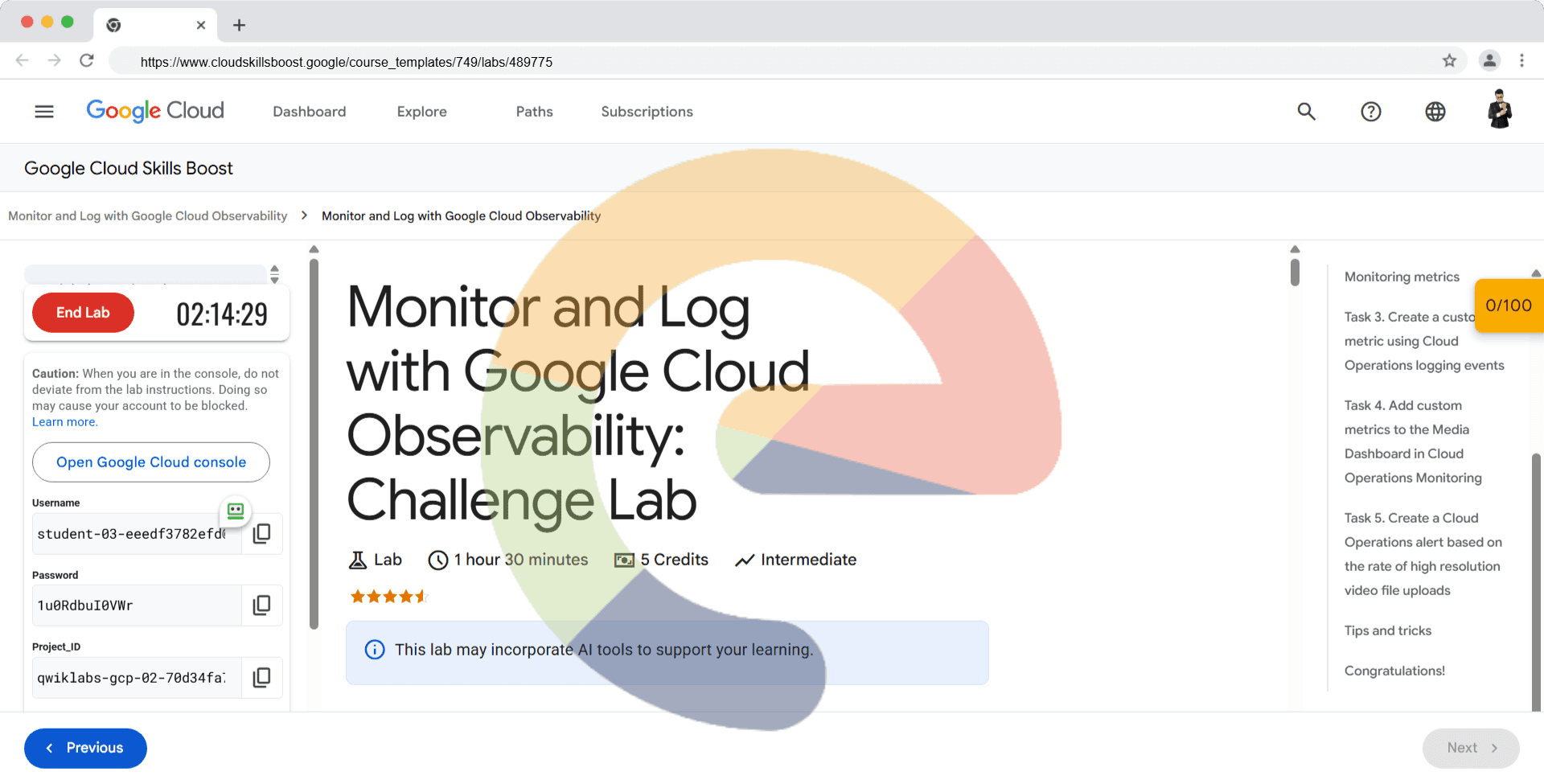
Task: Click the user profile avatar picture
Action: [x=1499, y=110]
